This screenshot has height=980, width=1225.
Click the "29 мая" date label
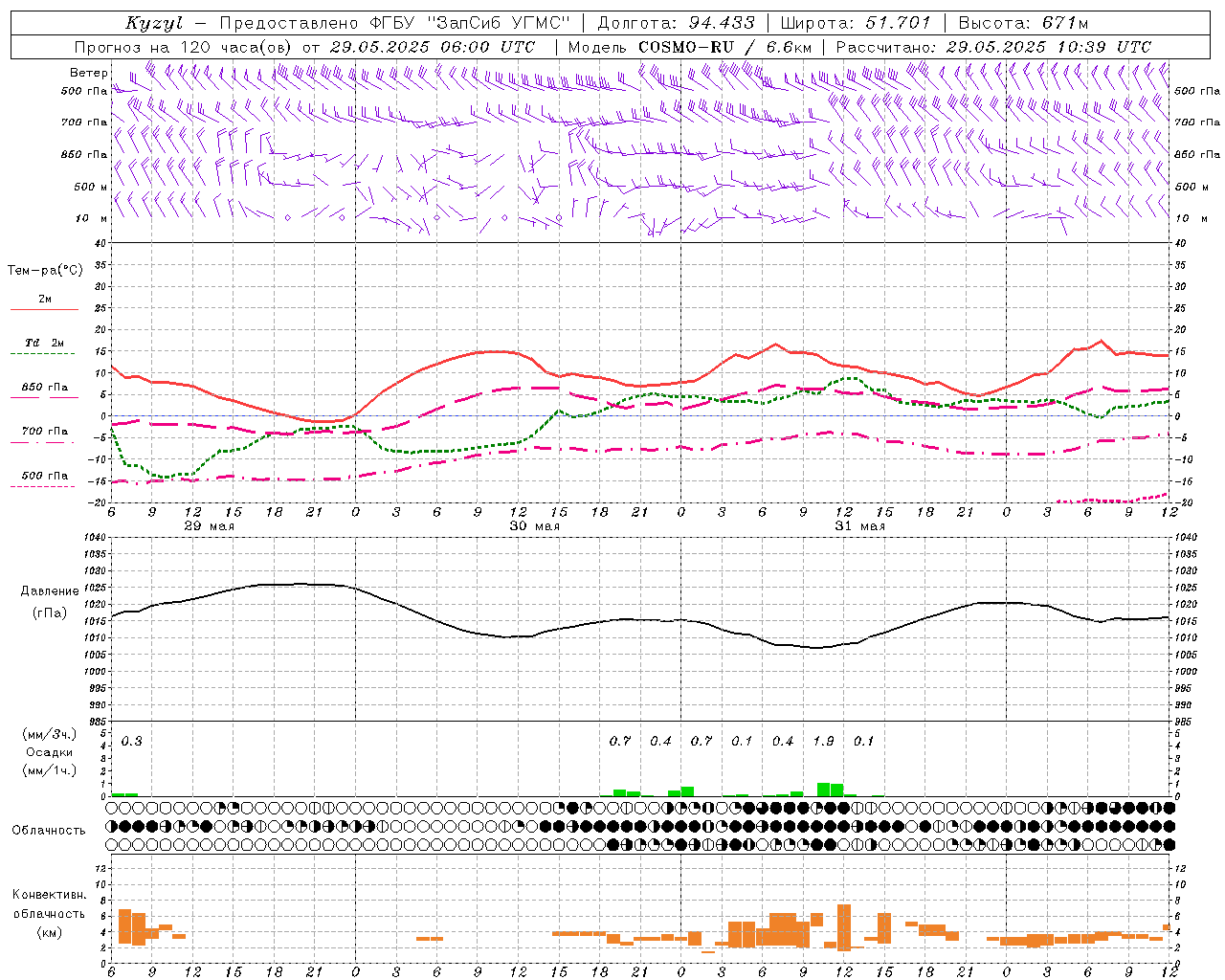210,526
